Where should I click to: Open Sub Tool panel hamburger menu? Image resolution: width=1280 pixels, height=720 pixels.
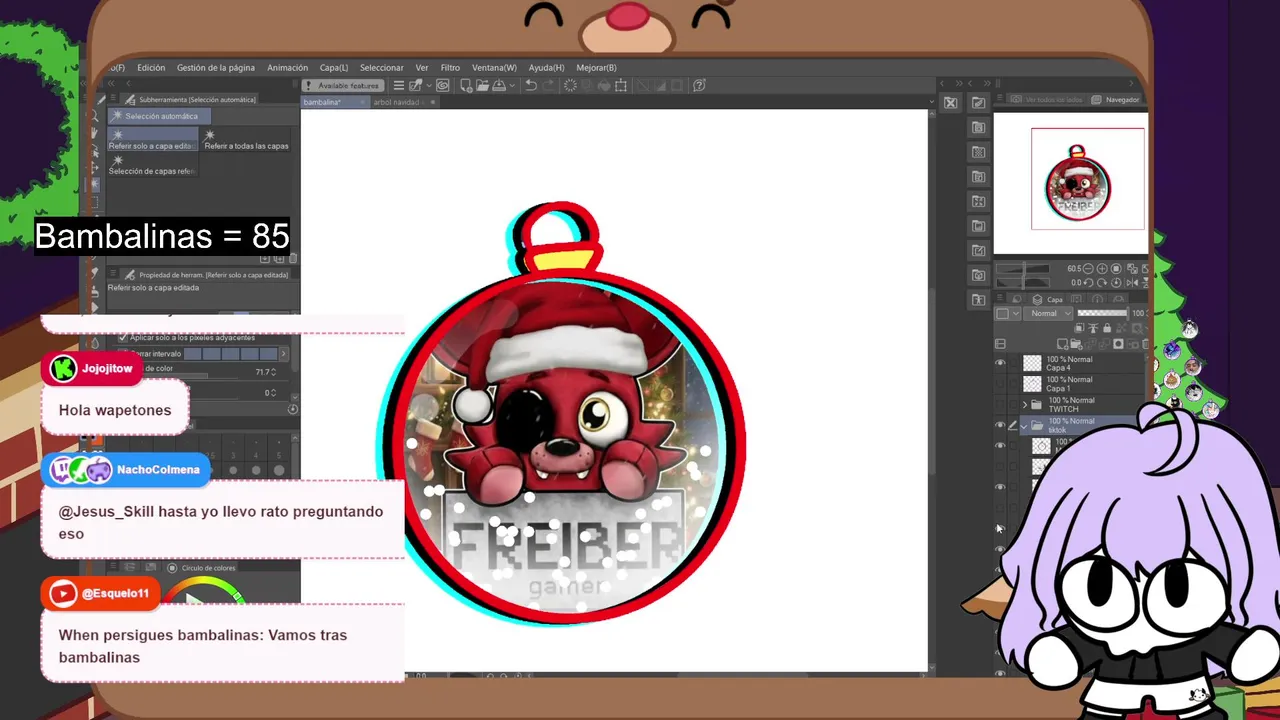click(112, 98)
